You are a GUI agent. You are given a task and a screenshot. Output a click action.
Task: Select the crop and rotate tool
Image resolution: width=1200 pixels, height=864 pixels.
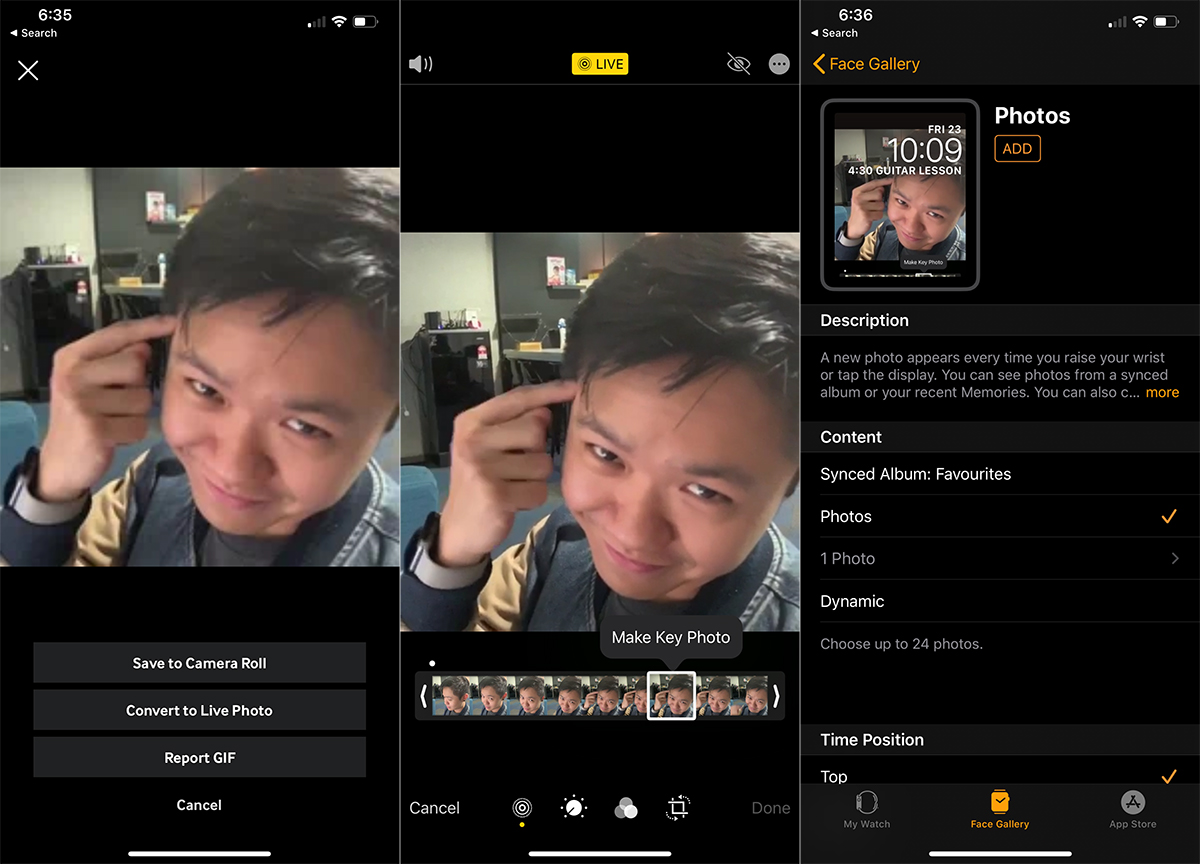678,808
